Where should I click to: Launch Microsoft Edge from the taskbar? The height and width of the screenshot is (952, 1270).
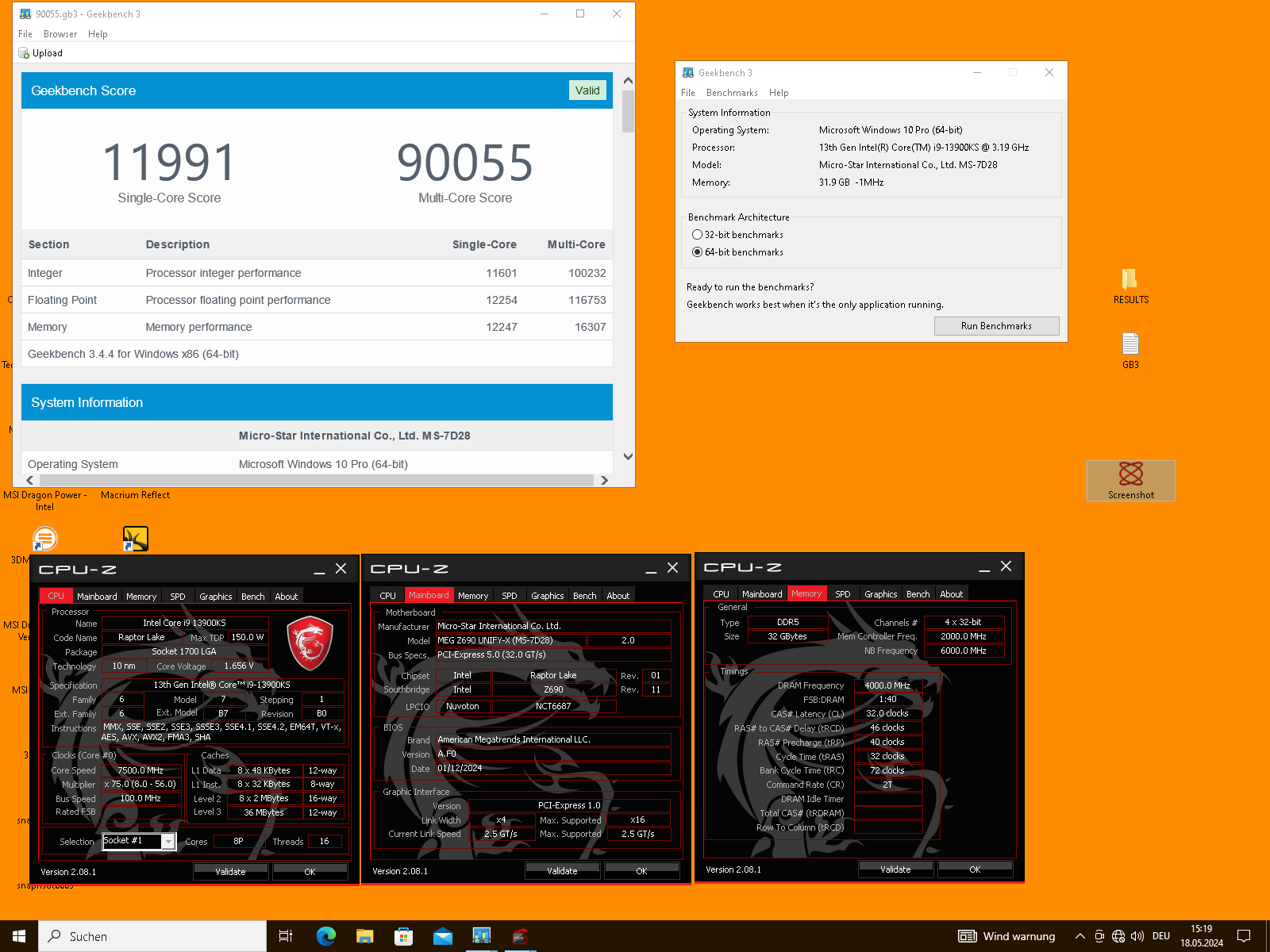coord(325,936)
